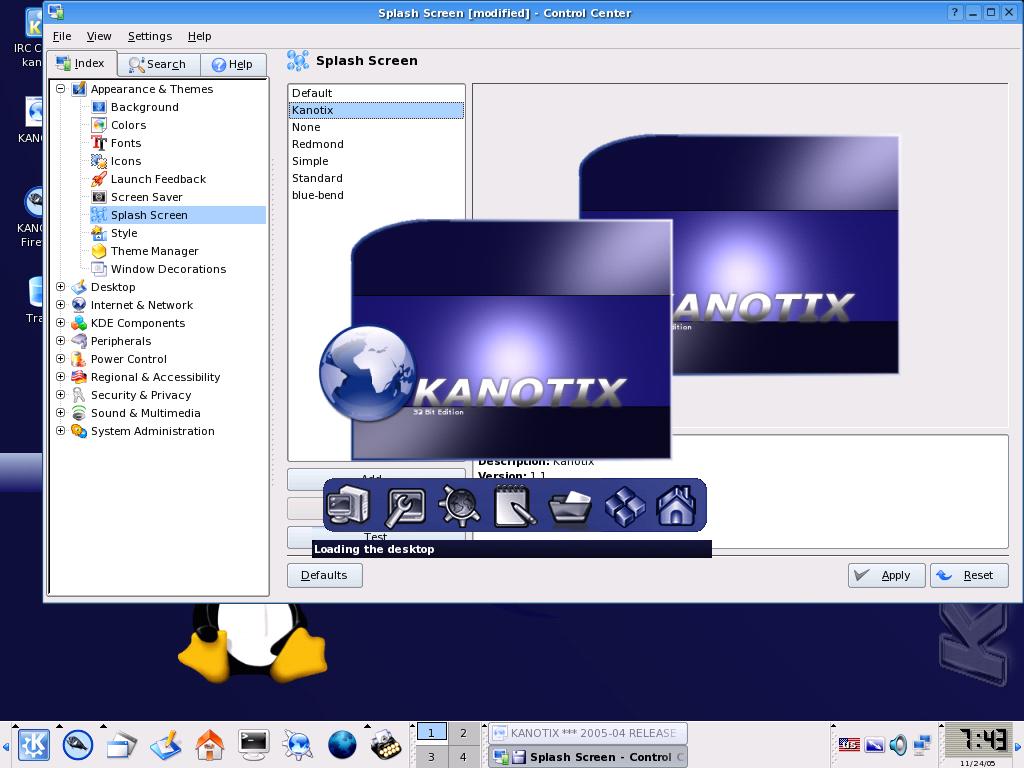Select the Kanotix splash theme
Viewport: 1024px width, 768px height.
[376, 110]
